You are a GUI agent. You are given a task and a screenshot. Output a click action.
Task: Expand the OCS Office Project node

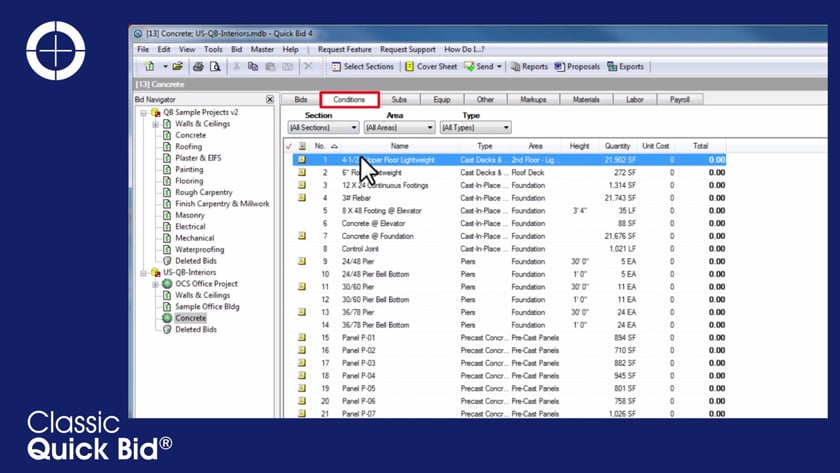coord(155,284)
